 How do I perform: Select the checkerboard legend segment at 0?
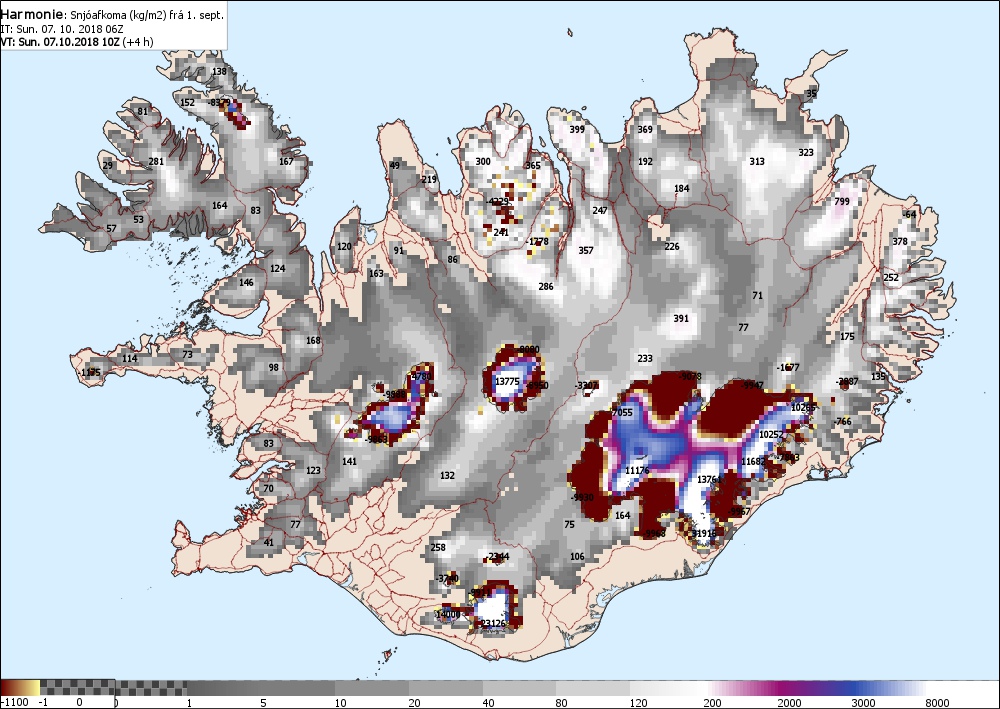tap(77, 687)
